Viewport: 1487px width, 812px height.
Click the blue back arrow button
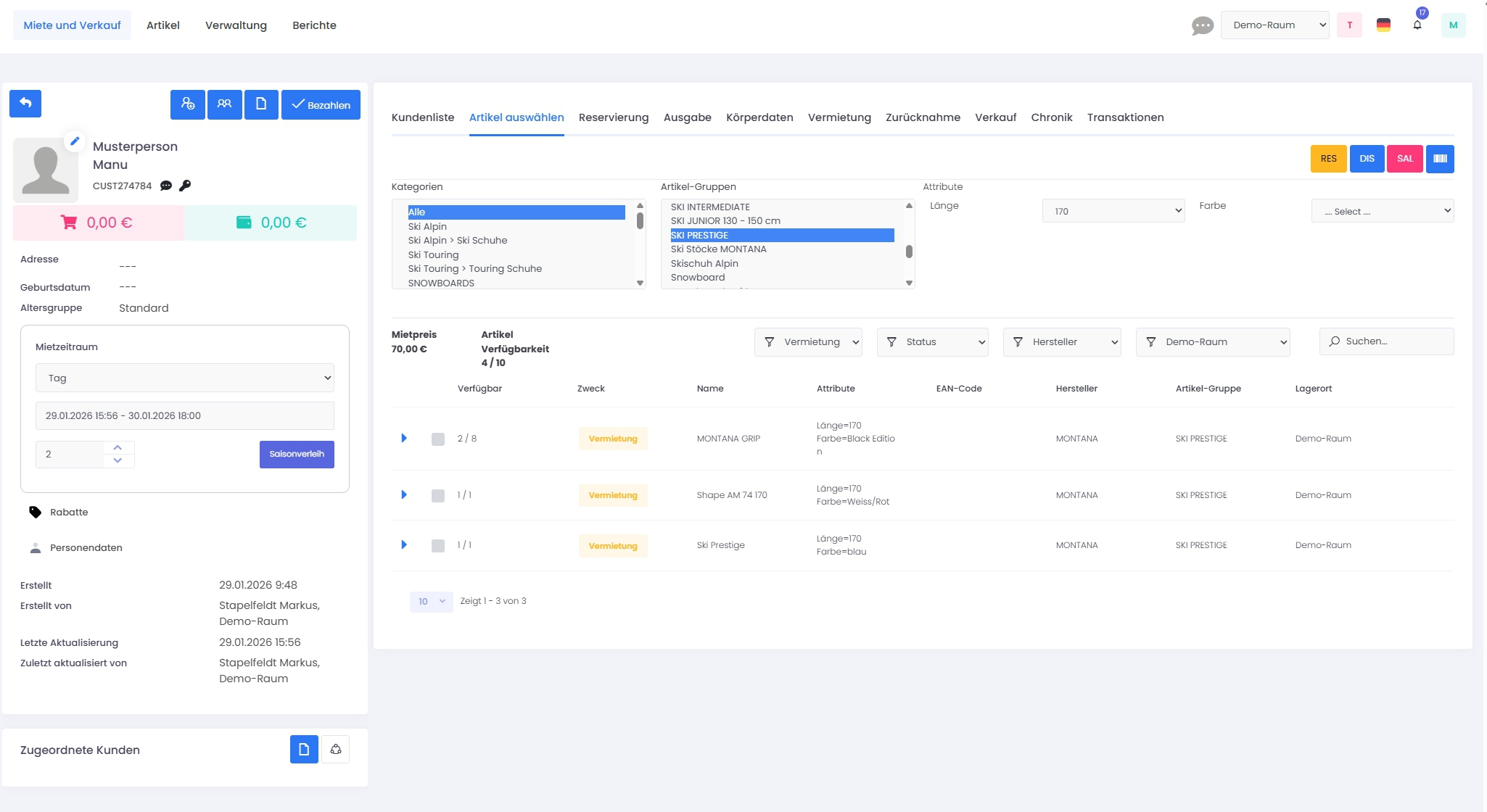[25, 104]
